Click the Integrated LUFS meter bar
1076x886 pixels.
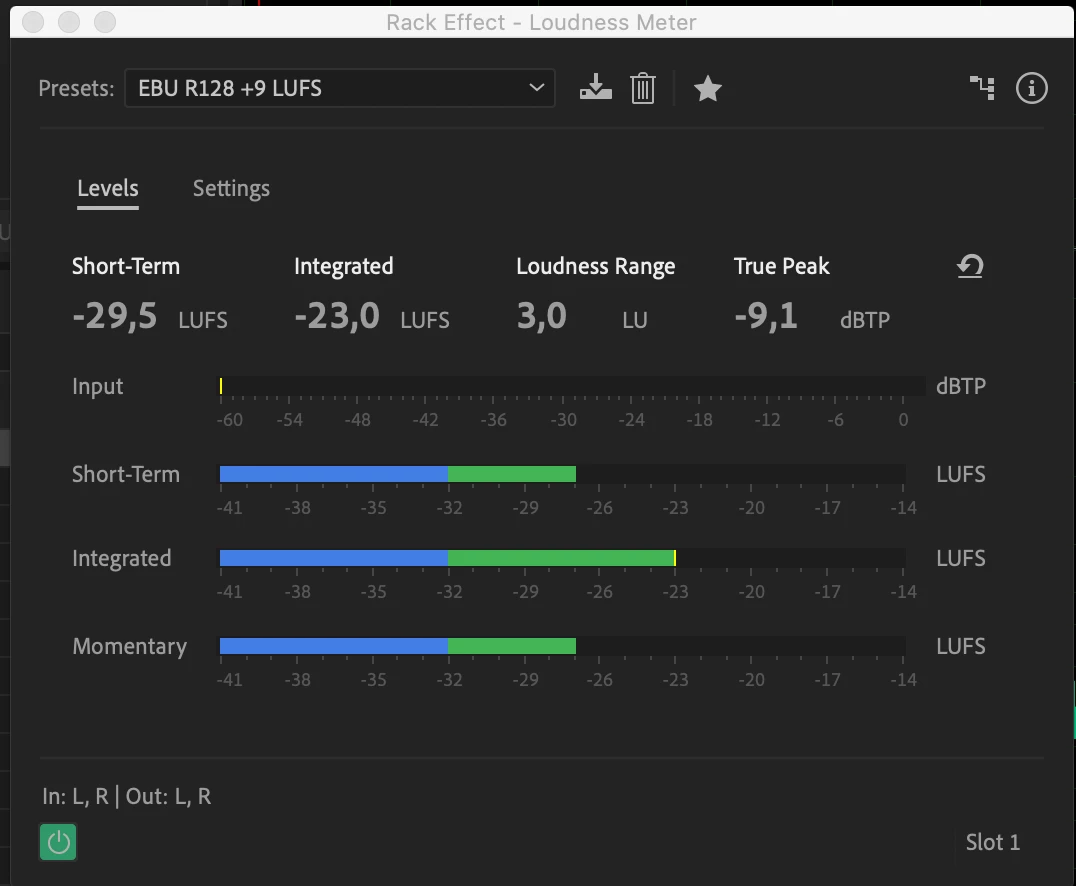[x=563, y=558]
